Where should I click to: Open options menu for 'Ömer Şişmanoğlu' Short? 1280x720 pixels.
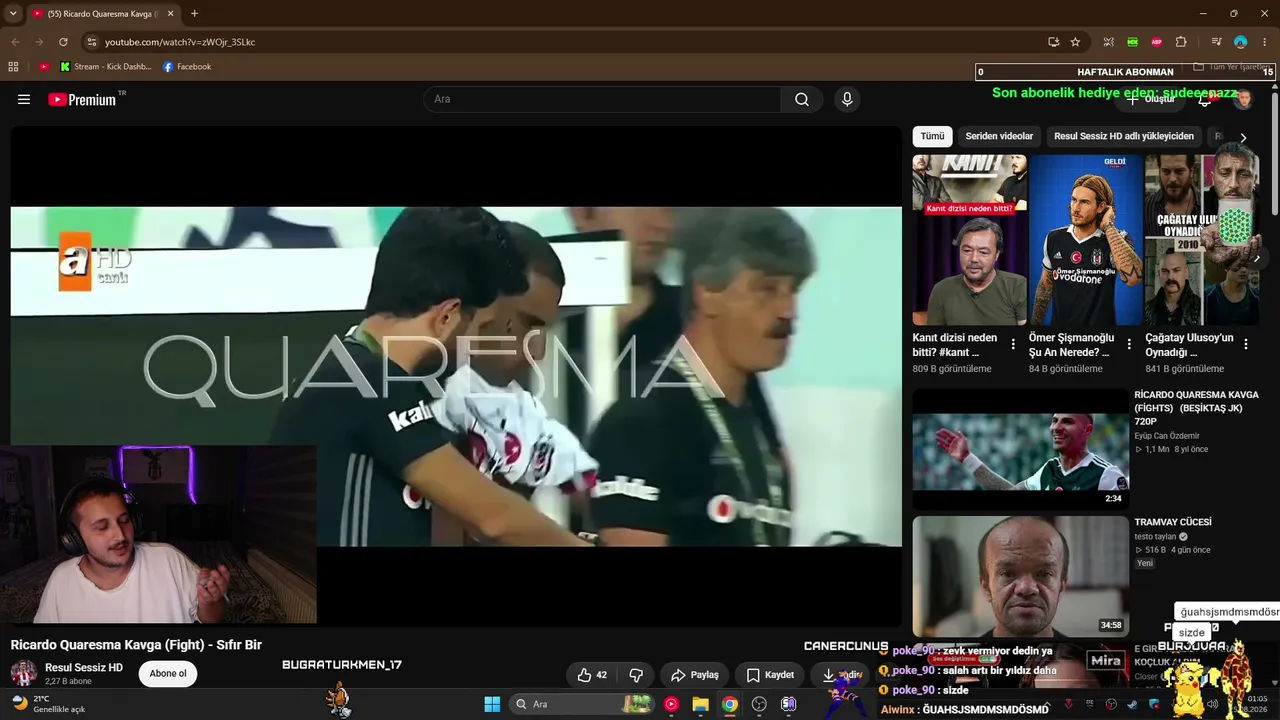(1129, 344)
